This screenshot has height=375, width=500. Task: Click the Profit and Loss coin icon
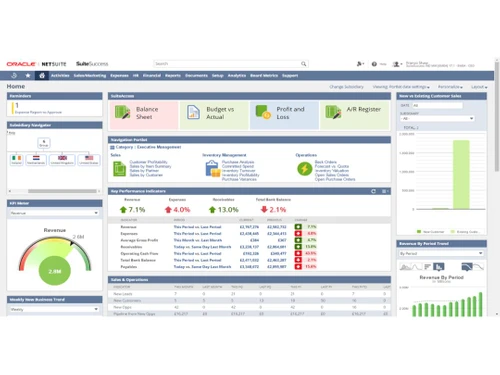(x=263, y=112)
